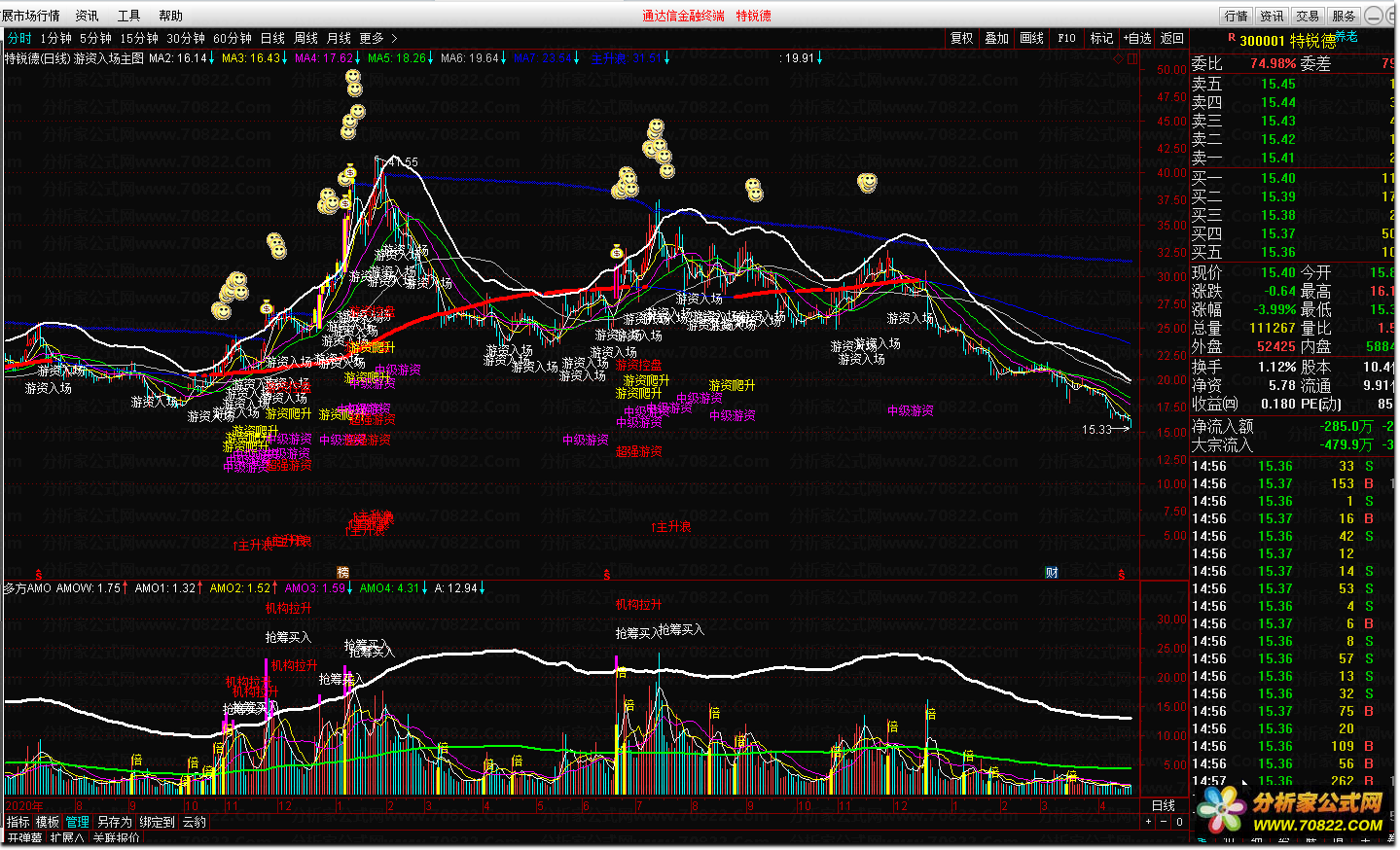Select the 1分钟 period tab
Screen dimensions: 1400x850
[55, 38]
